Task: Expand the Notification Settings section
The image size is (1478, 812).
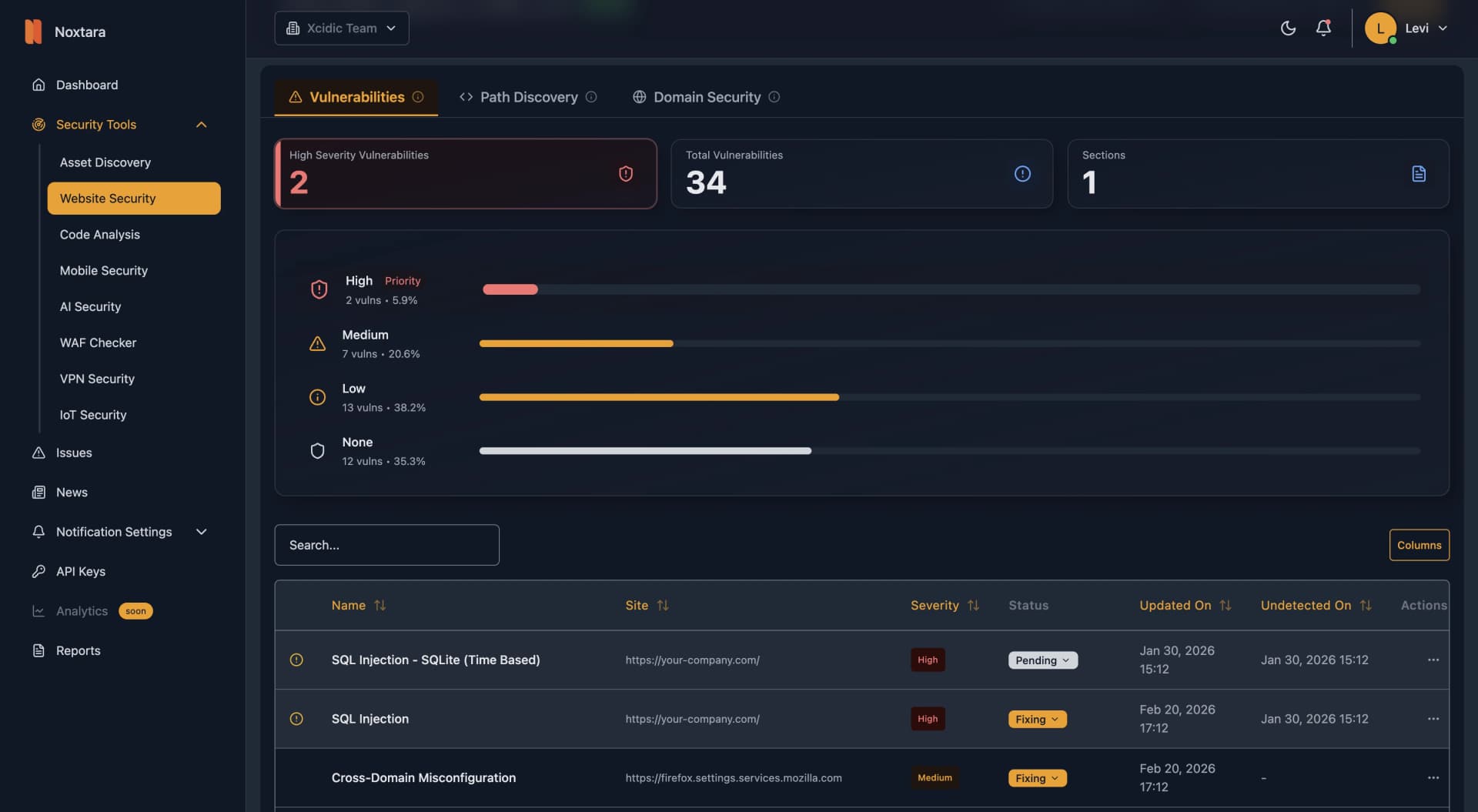Action: (x=201, y=531)
